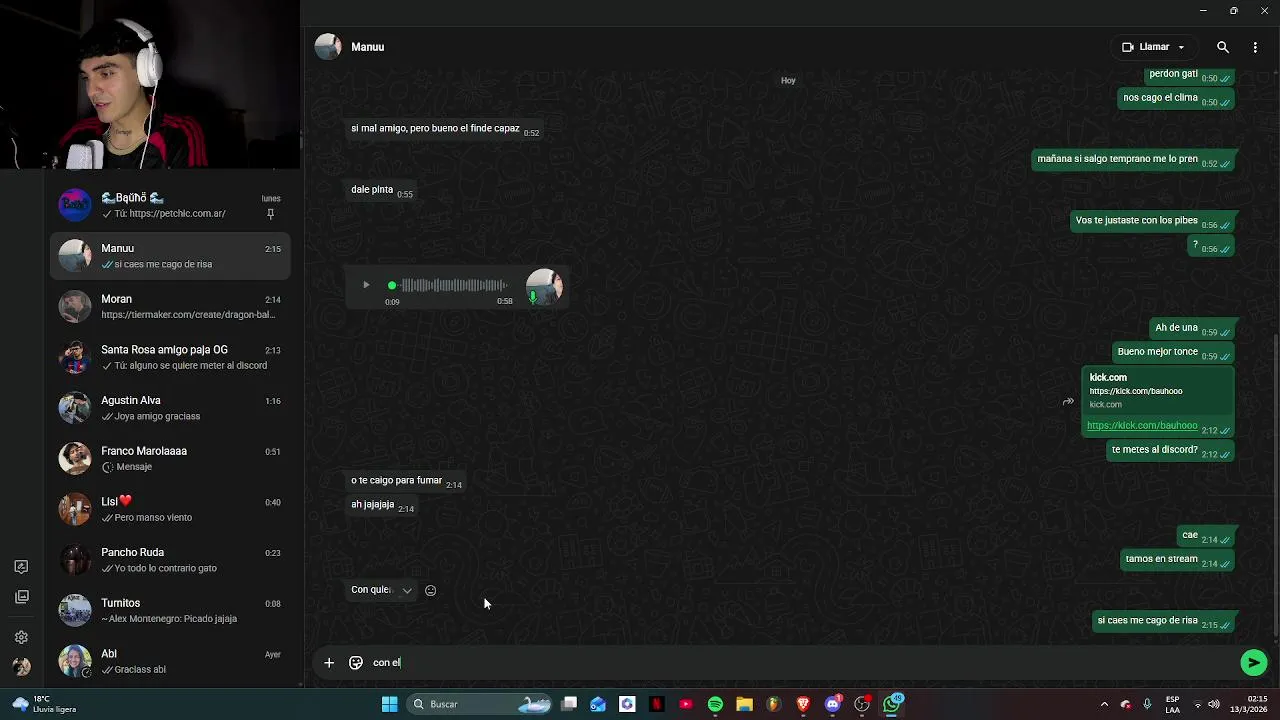Click the message 'dale pinta'

pos(381,191)
